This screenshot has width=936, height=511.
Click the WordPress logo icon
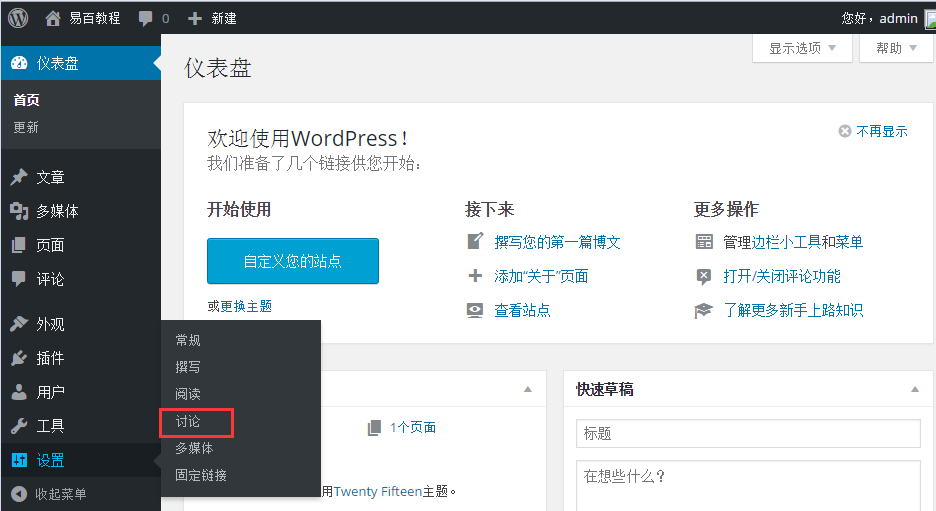point(19,18)
